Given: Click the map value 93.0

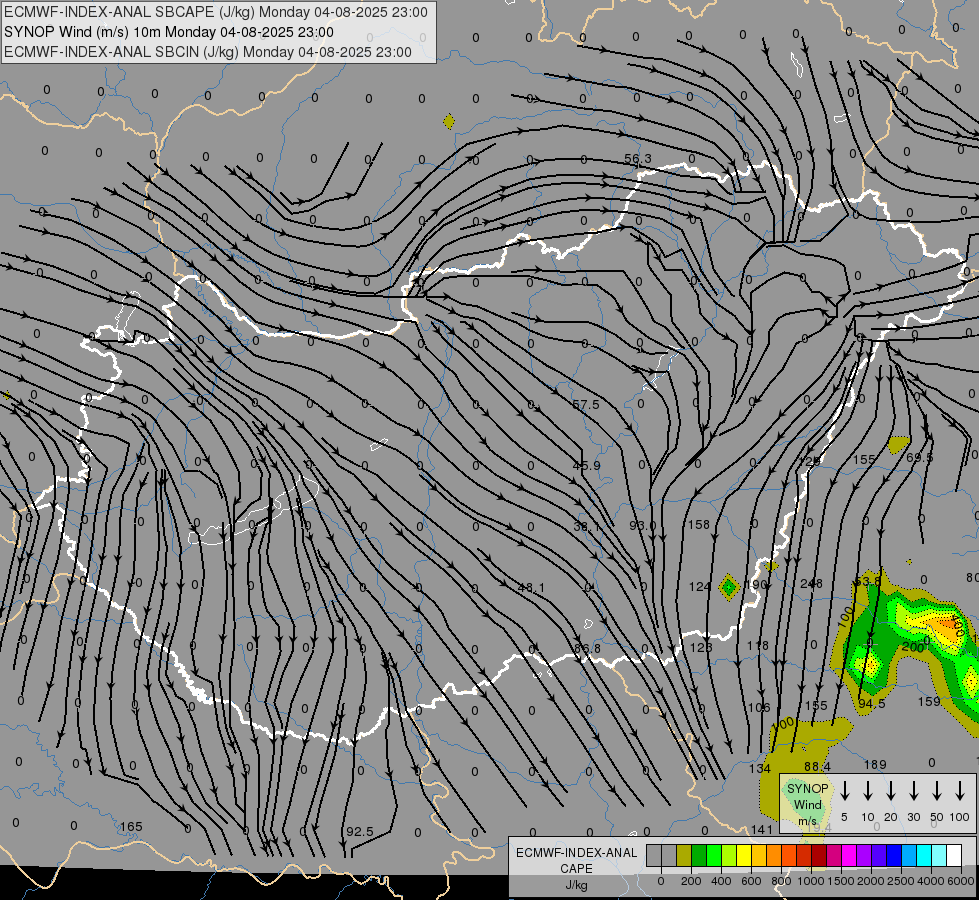Looking at the screenshot, I should pyautogui.click(x=642, y=526).
